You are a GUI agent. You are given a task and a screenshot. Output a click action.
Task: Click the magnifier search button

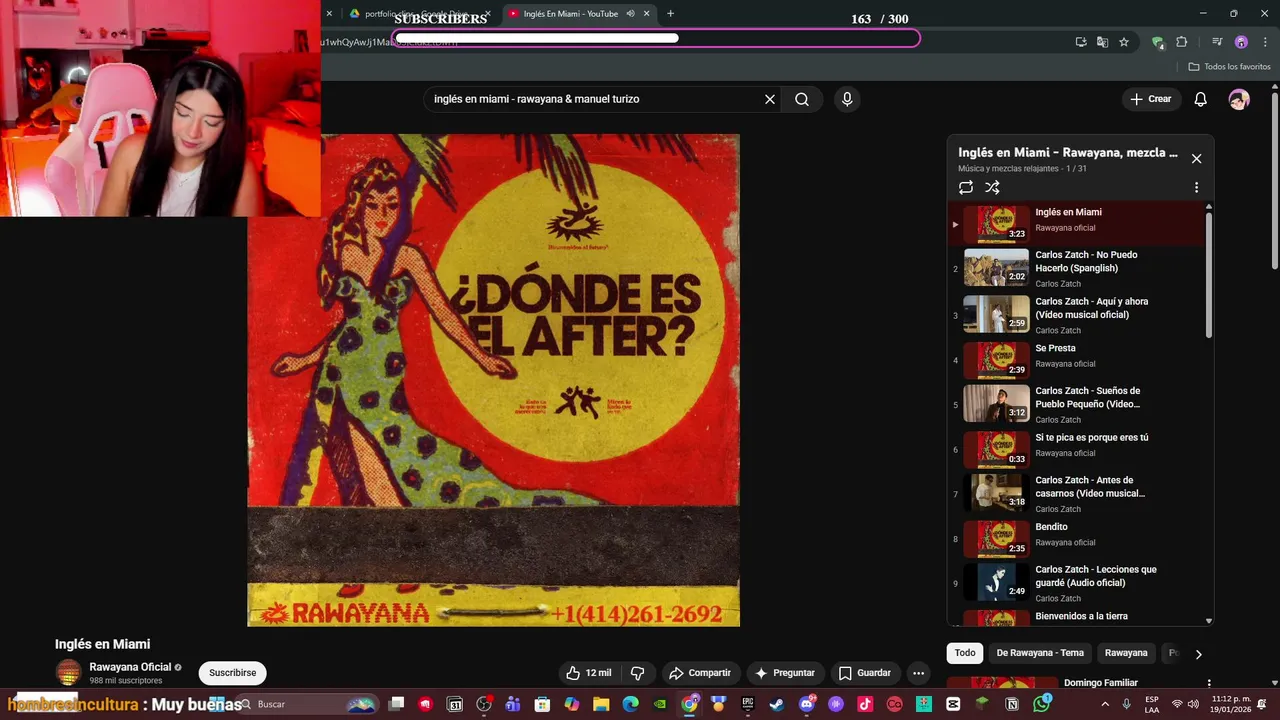point(802,99)
